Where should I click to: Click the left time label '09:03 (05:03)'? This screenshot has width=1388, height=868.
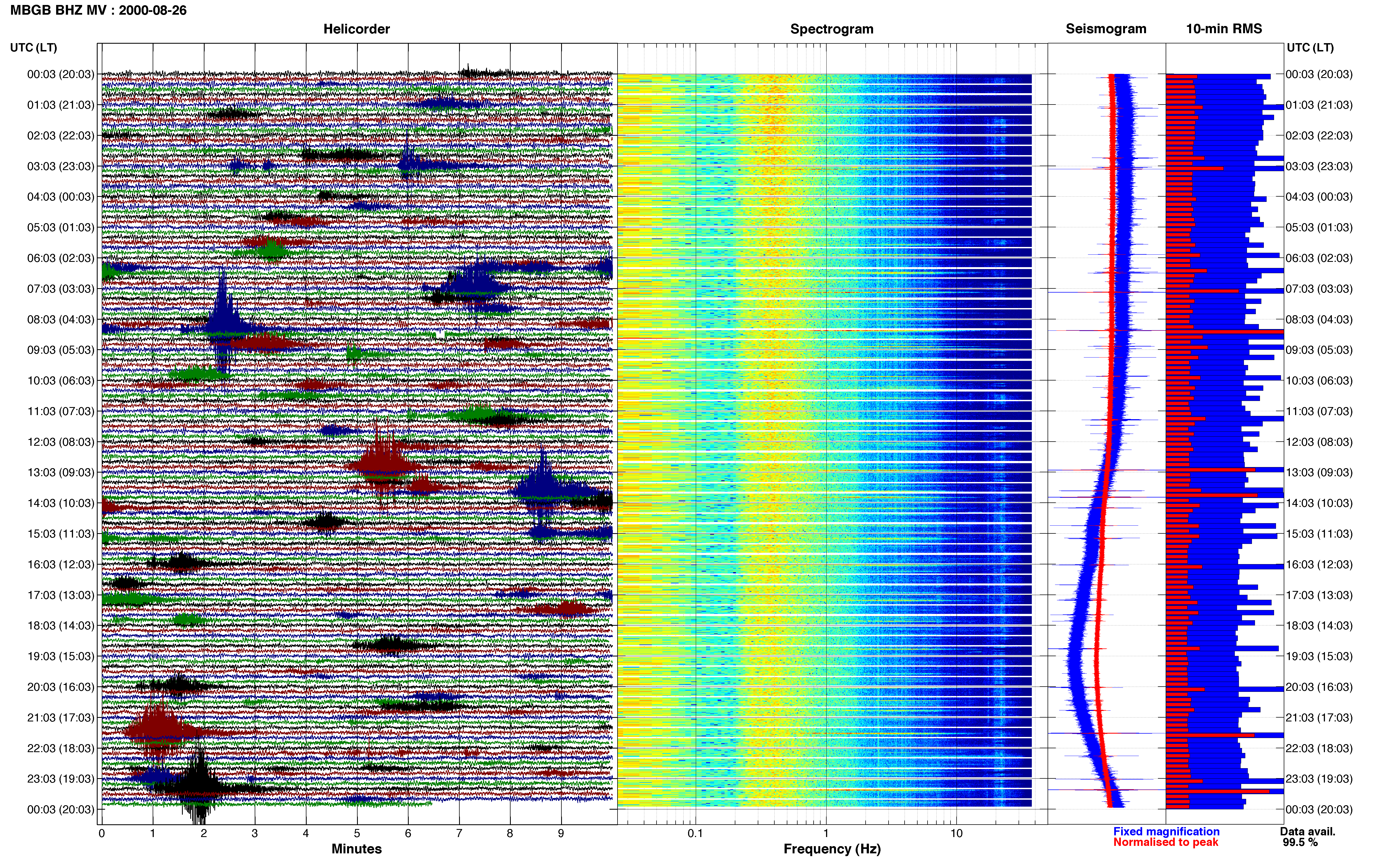tap(60, 350)
